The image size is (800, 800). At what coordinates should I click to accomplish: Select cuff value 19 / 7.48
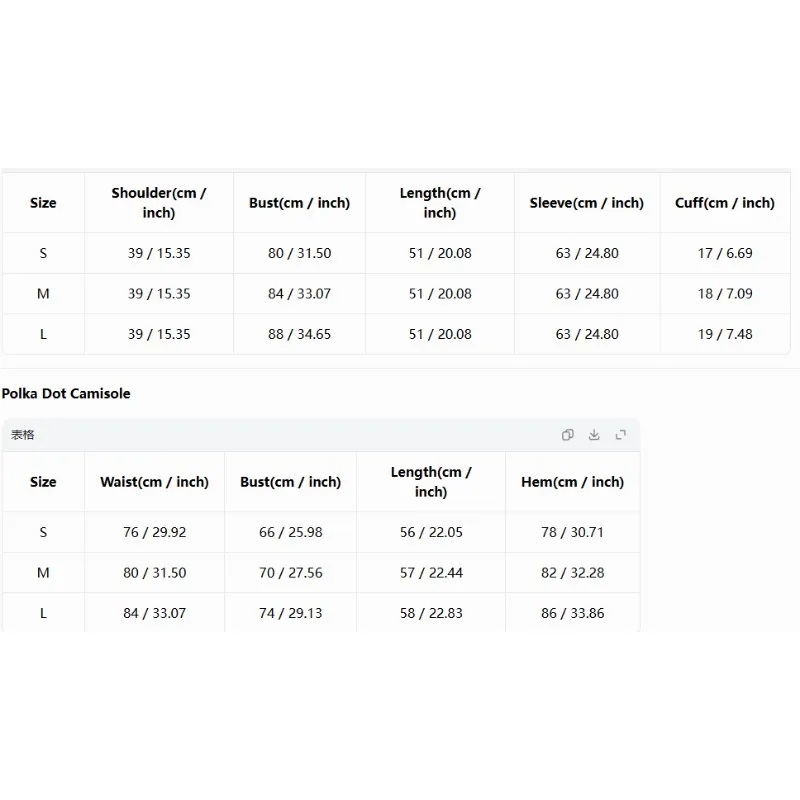(725, 334)
